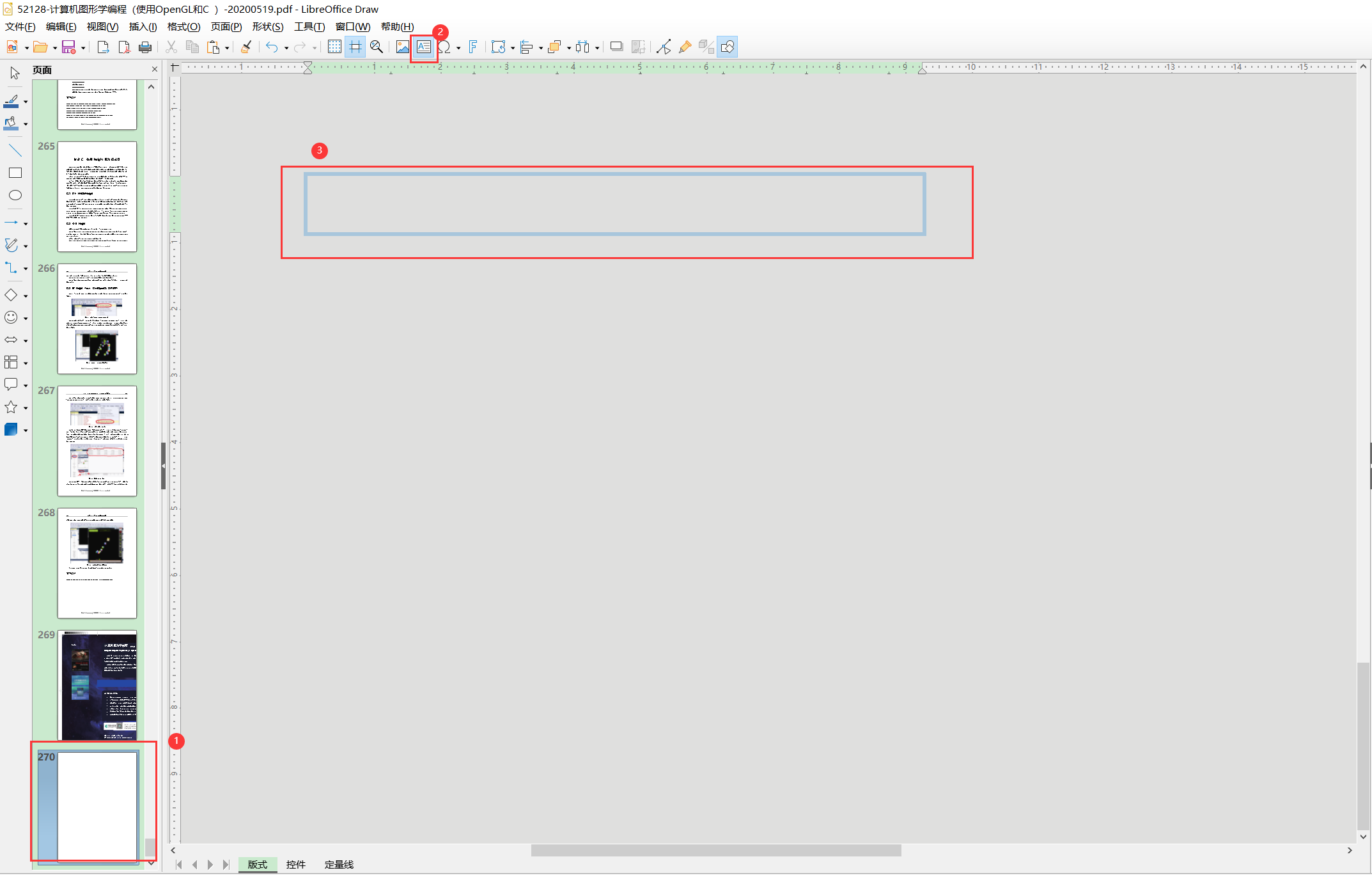Screen dimensions: 1372x875
Task: Select page 269 thumbnail
Action: [x=97, y=686]
